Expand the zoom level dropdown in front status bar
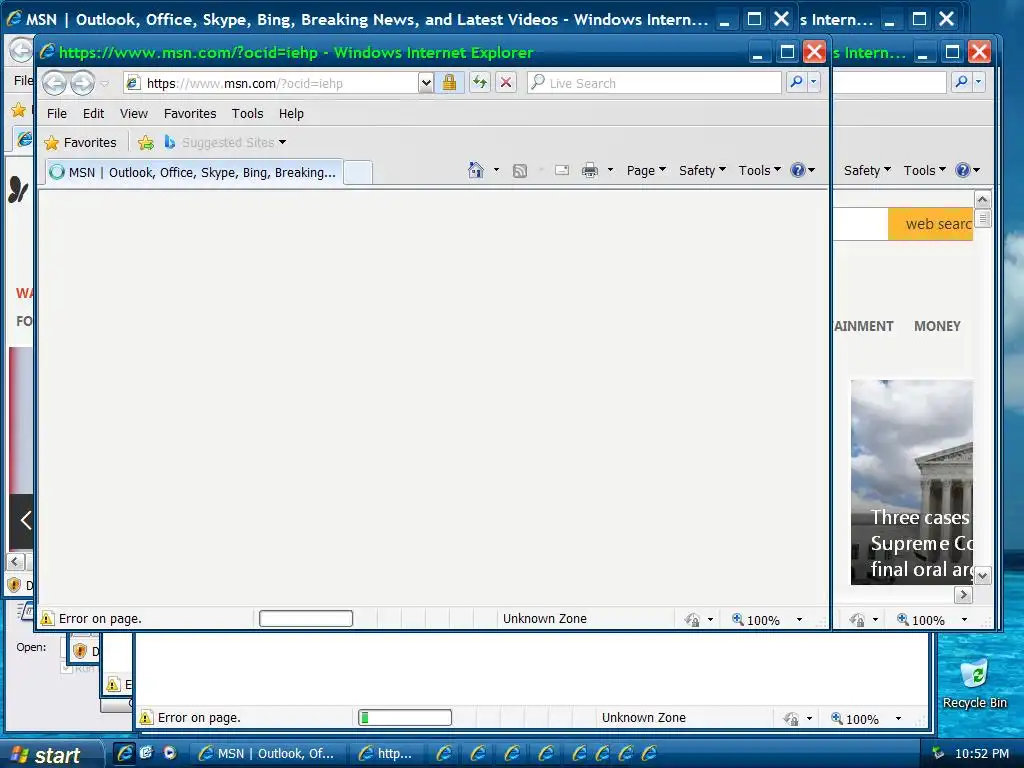The height and width of the screenshot is (768, 1024). tap(799, 620)
